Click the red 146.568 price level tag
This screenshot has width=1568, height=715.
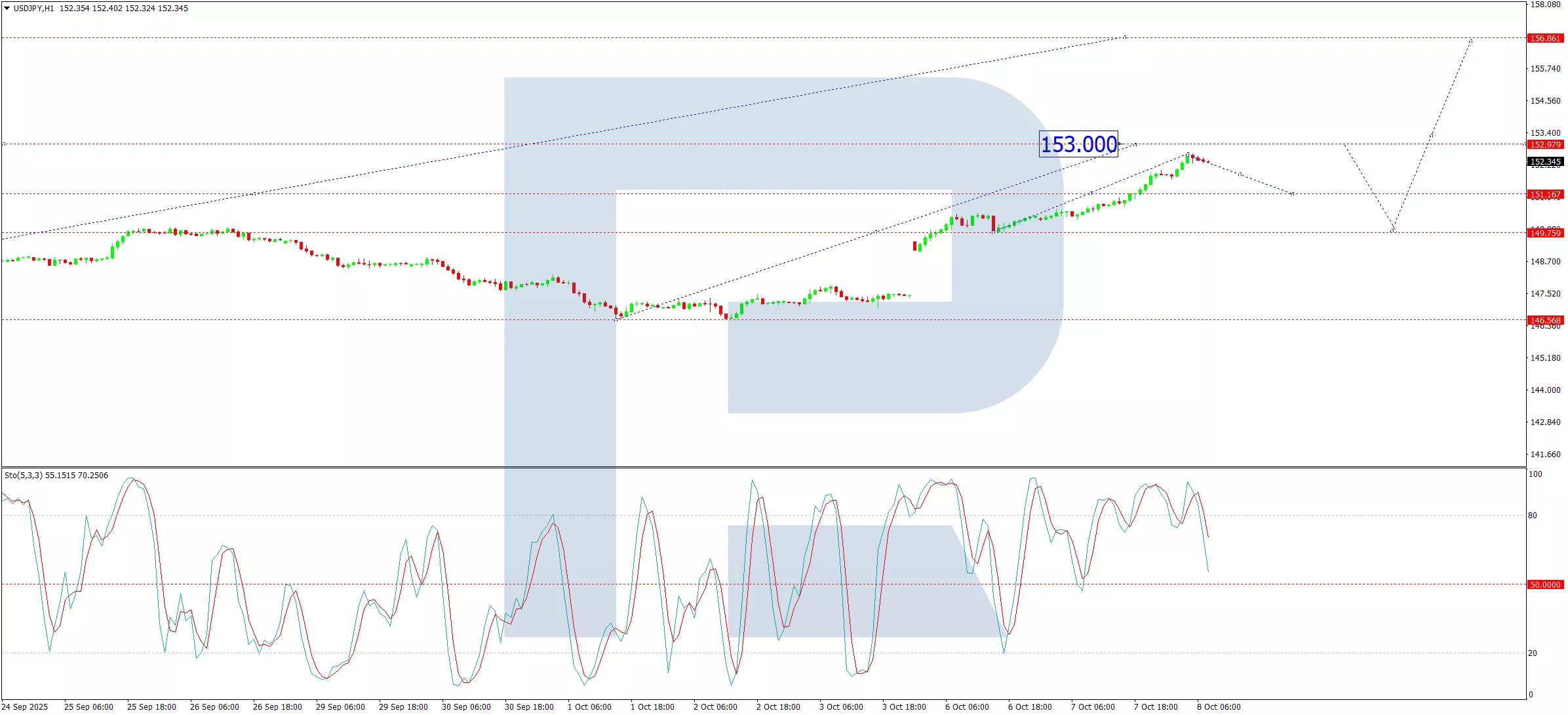(x=1545, y=321)
